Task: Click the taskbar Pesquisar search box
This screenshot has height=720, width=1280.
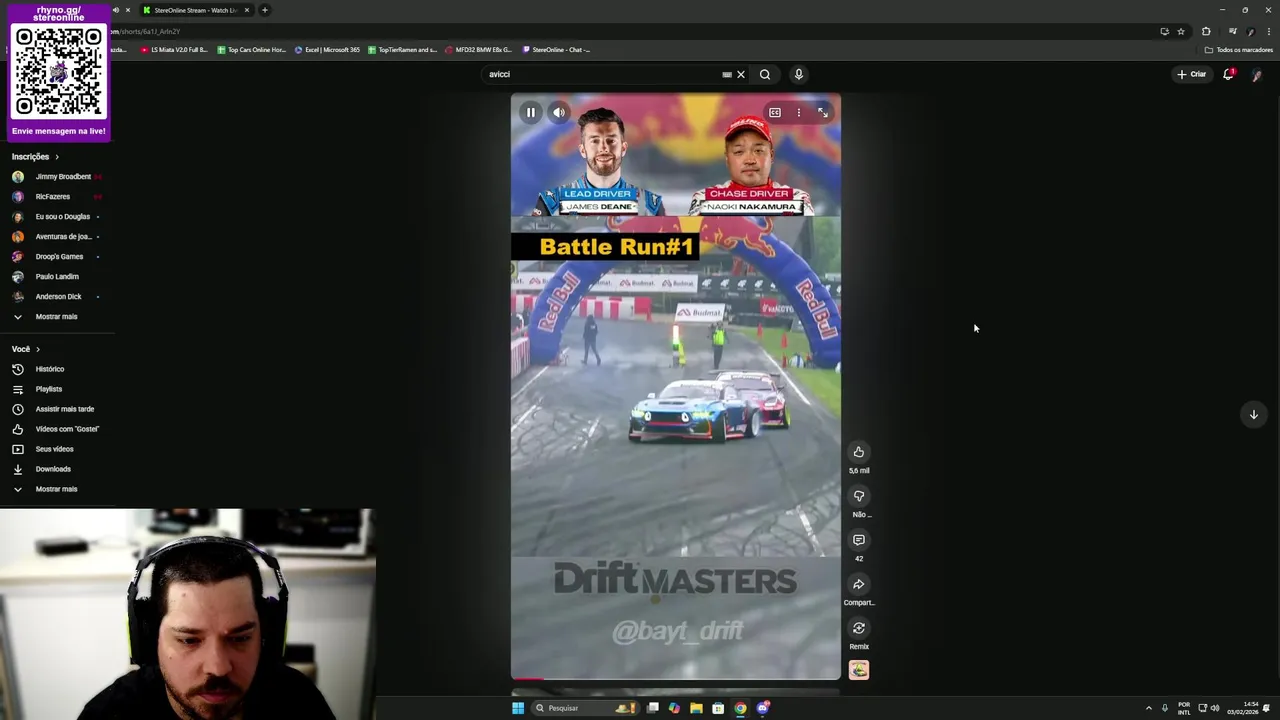Action: [x=587, y=708]
